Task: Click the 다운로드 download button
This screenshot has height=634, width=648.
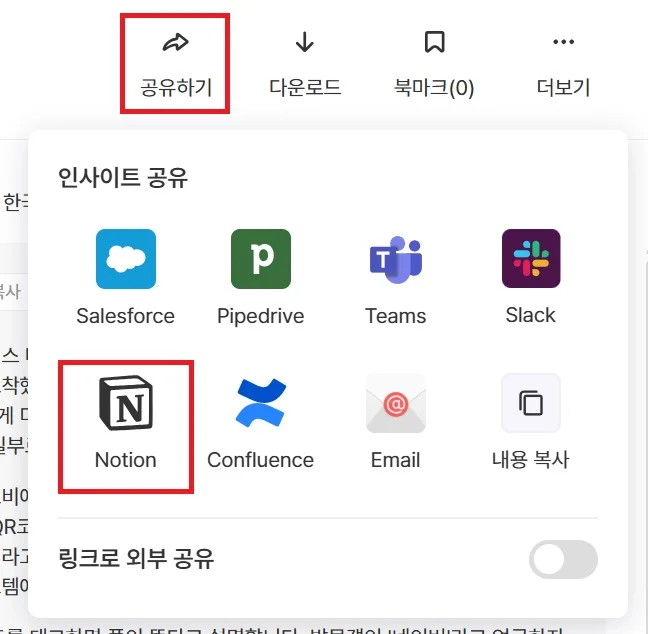Action: [x=305, y=64]
